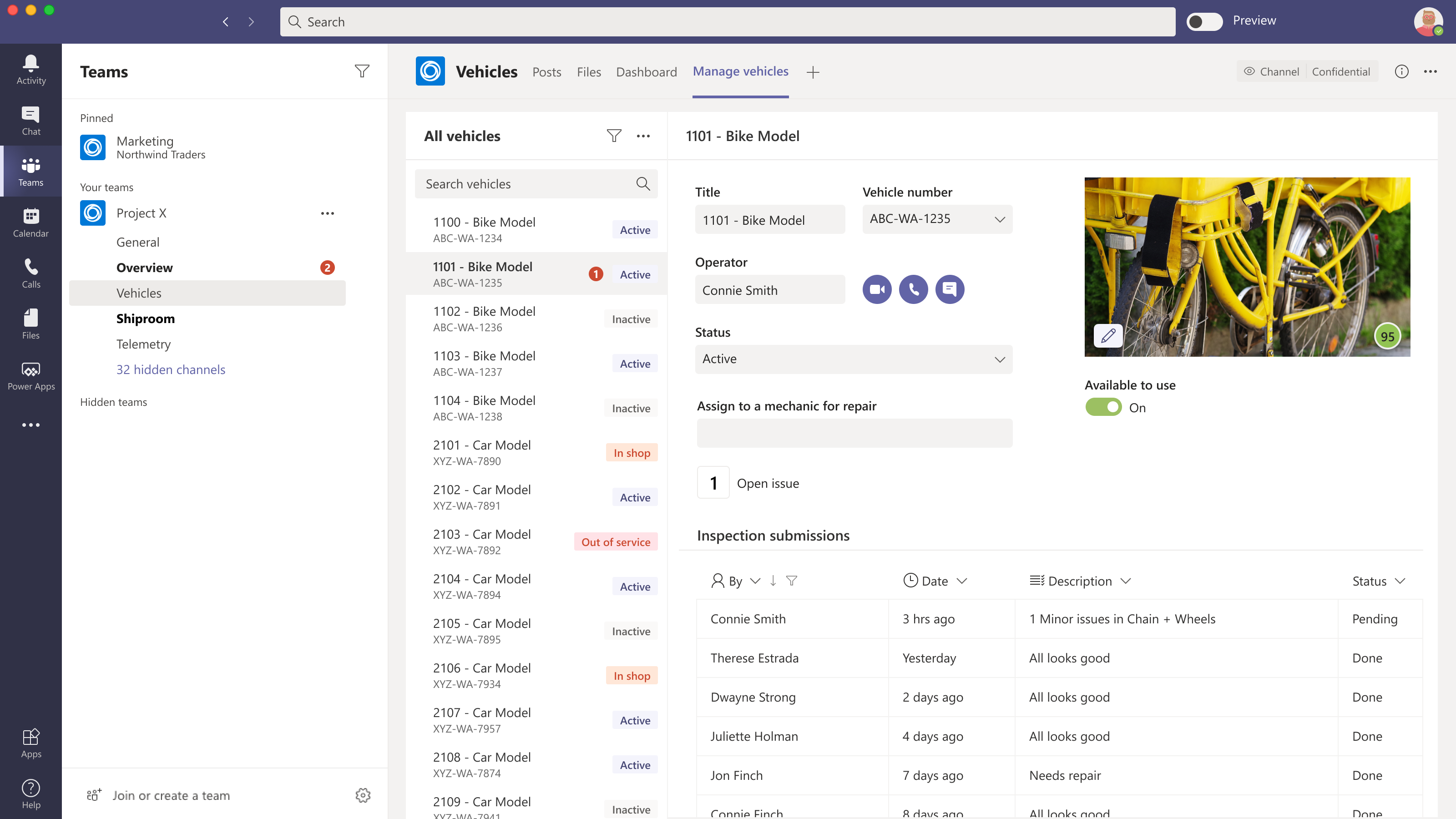Image resolution: width=1456 pixels, height=819 pixels.
Task: Click the Activity icon in left sidebar
Action: click(x=30, y=70)
